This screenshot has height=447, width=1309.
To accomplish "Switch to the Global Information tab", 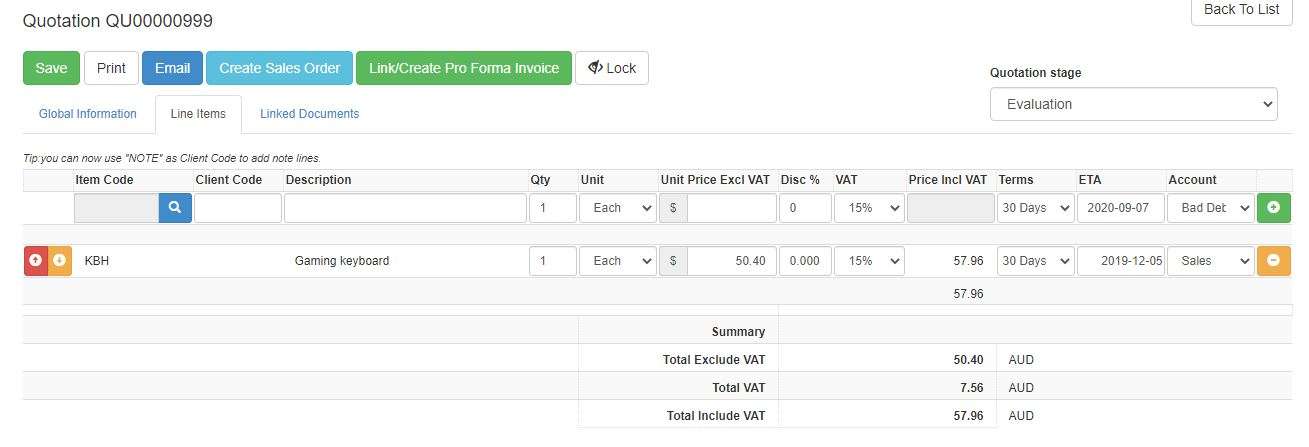I will pos(88,114).
